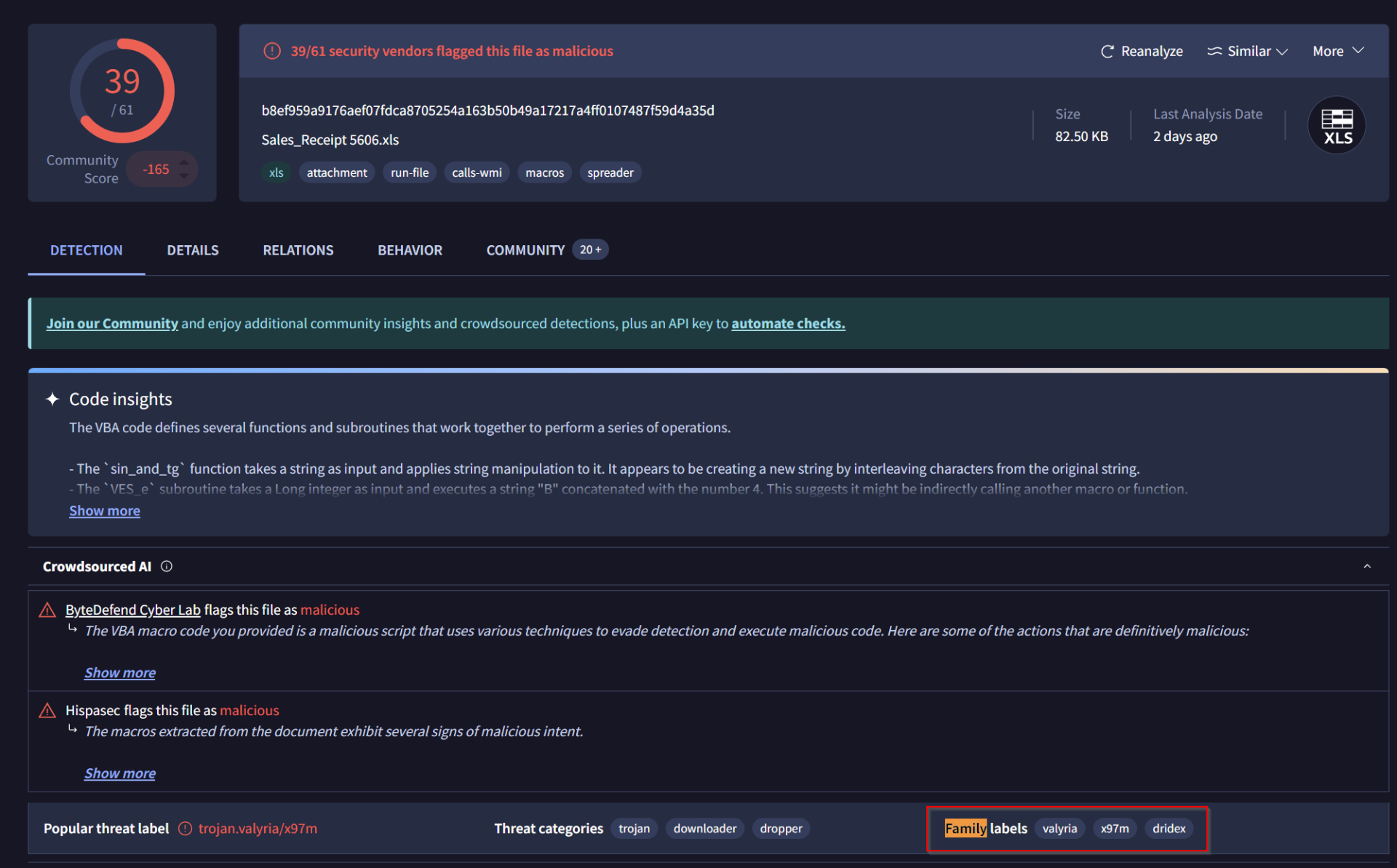
Task: Switch to the DETAILS tab
Action: 193,250
